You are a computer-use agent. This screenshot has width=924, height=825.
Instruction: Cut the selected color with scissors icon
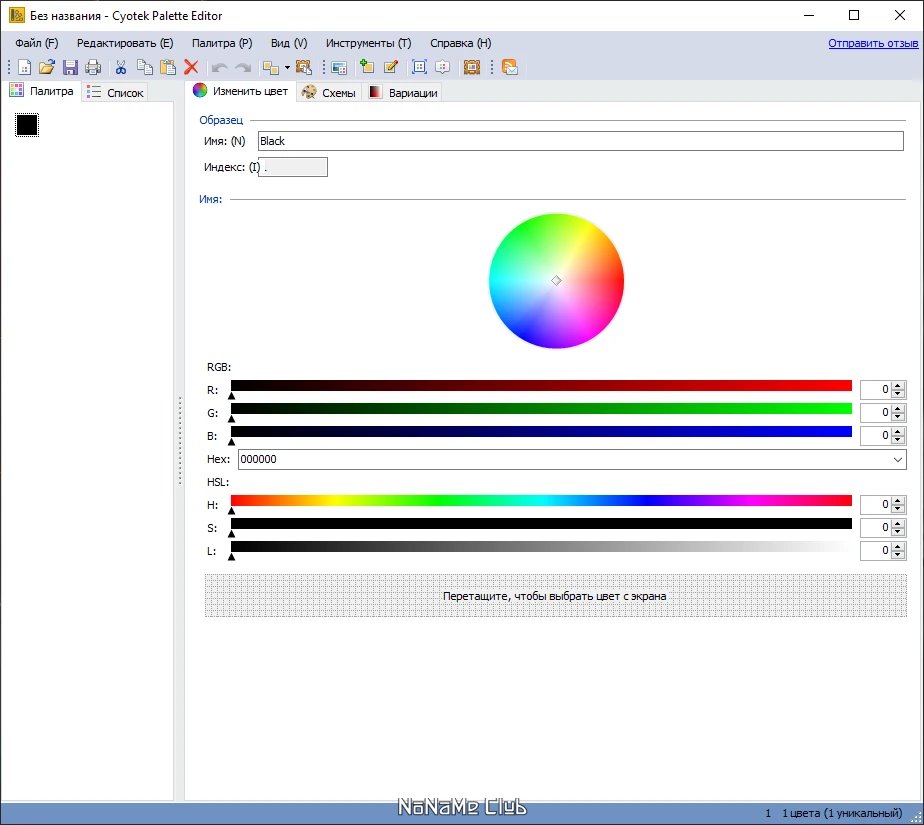pyautogui.click(x=121, y=67)
